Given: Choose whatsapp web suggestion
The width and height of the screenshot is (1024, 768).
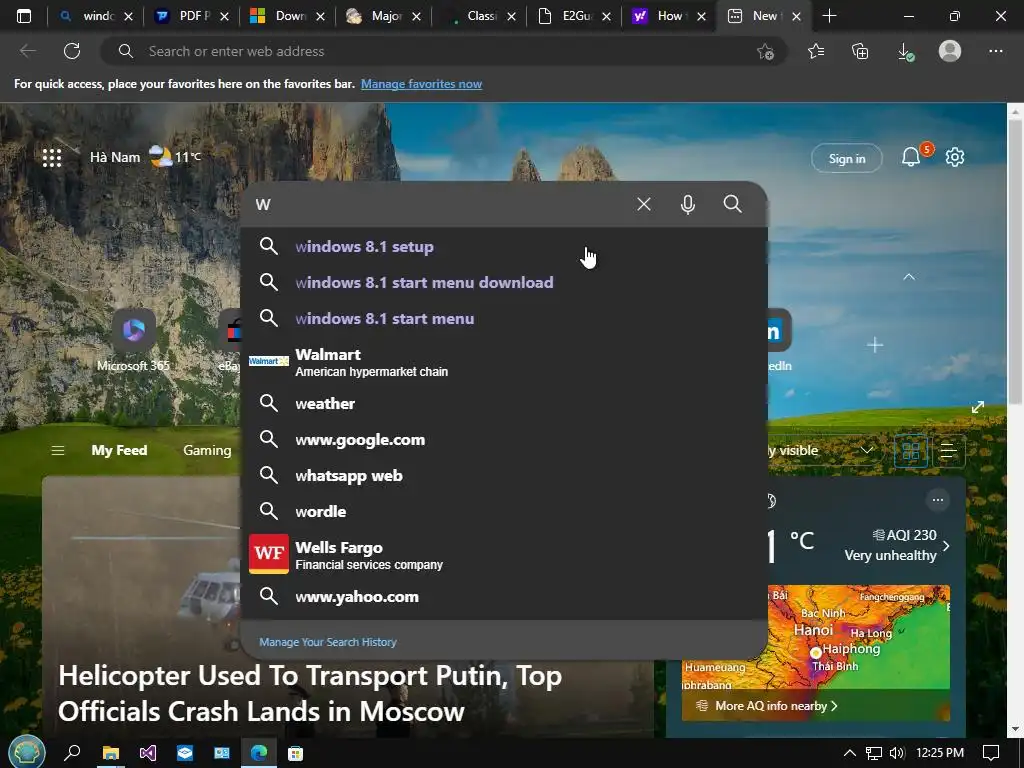Looking at the screenshot, I should [504, 475].
